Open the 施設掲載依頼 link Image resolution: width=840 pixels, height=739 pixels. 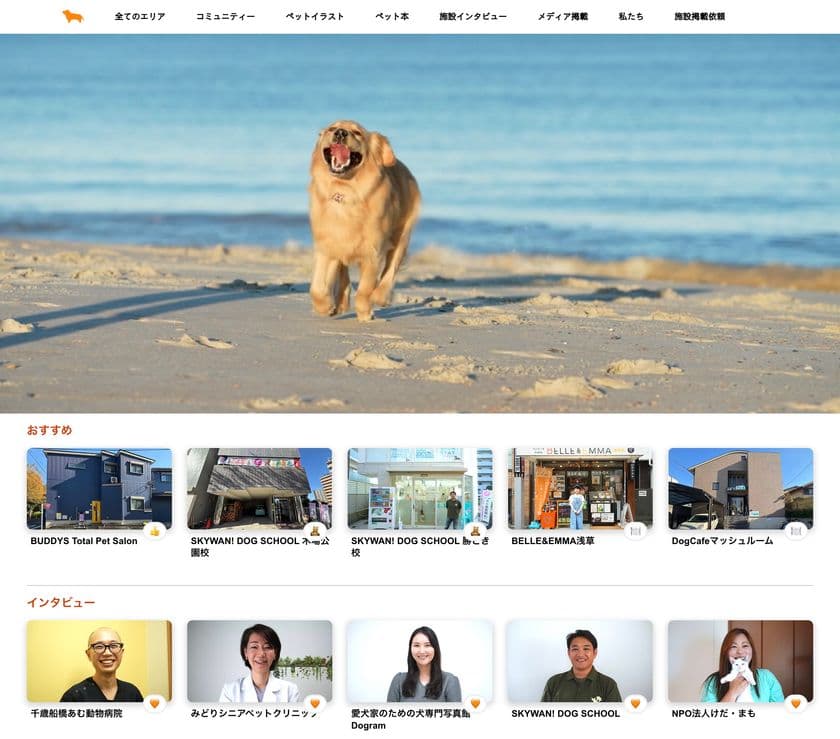tap(699, 17)
